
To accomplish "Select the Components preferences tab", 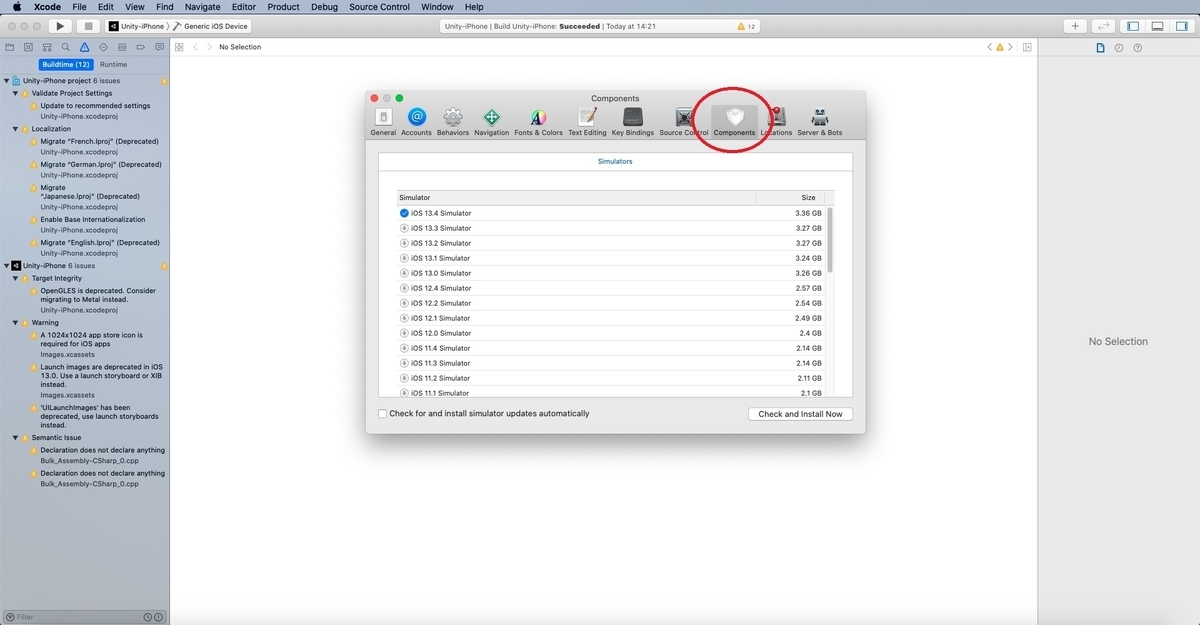I will coord(734,122).
